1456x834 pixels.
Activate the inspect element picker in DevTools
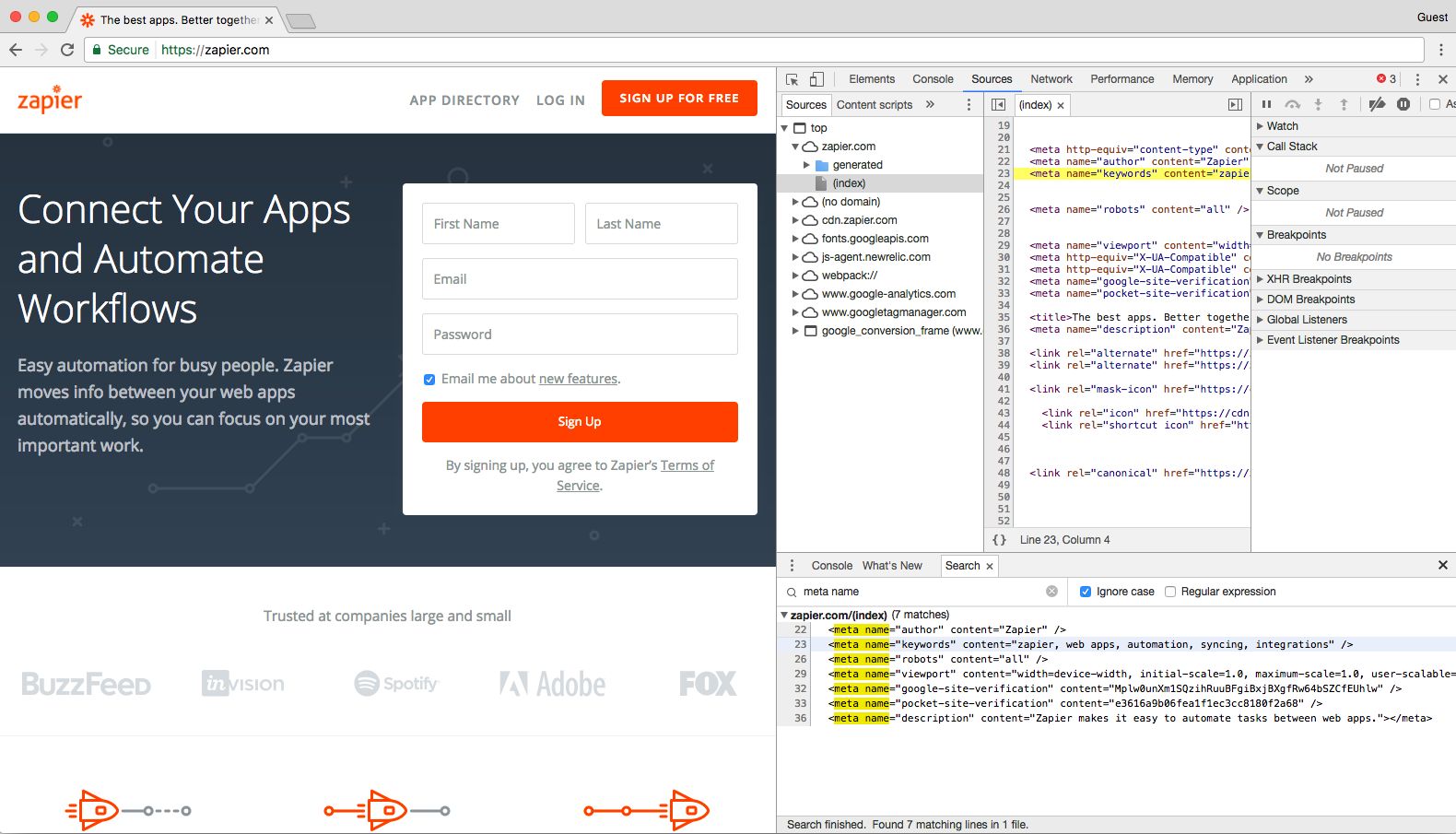[x=792, y=79]
